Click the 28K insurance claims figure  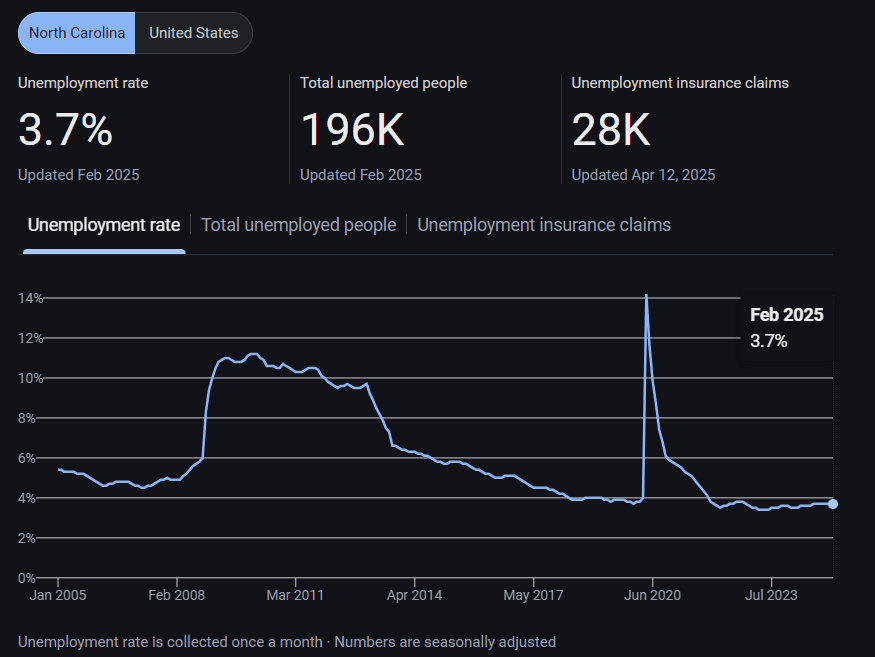pos(611,130)
